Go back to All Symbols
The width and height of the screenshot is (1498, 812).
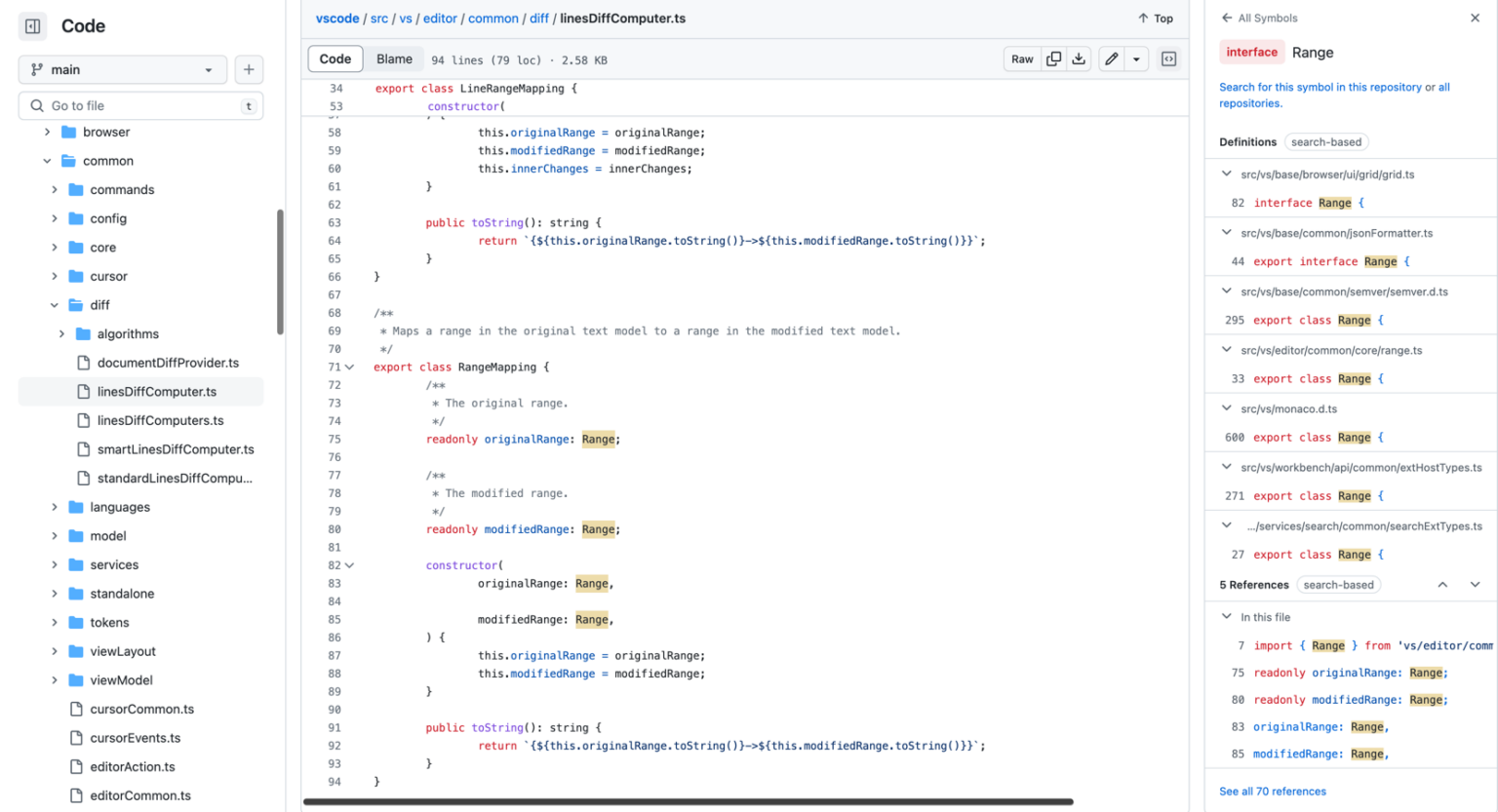1259,18
